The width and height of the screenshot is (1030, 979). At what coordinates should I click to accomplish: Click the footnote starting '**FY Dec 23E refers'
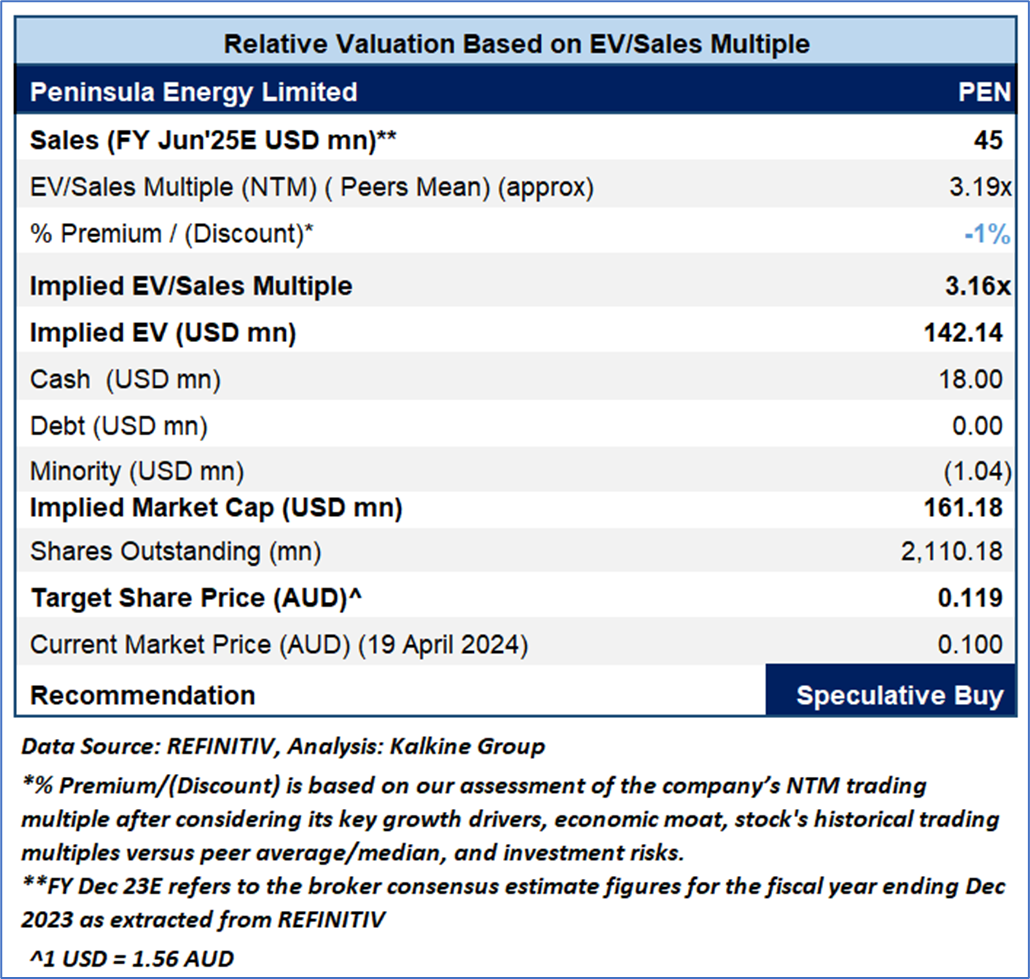(x=513, y=903)
